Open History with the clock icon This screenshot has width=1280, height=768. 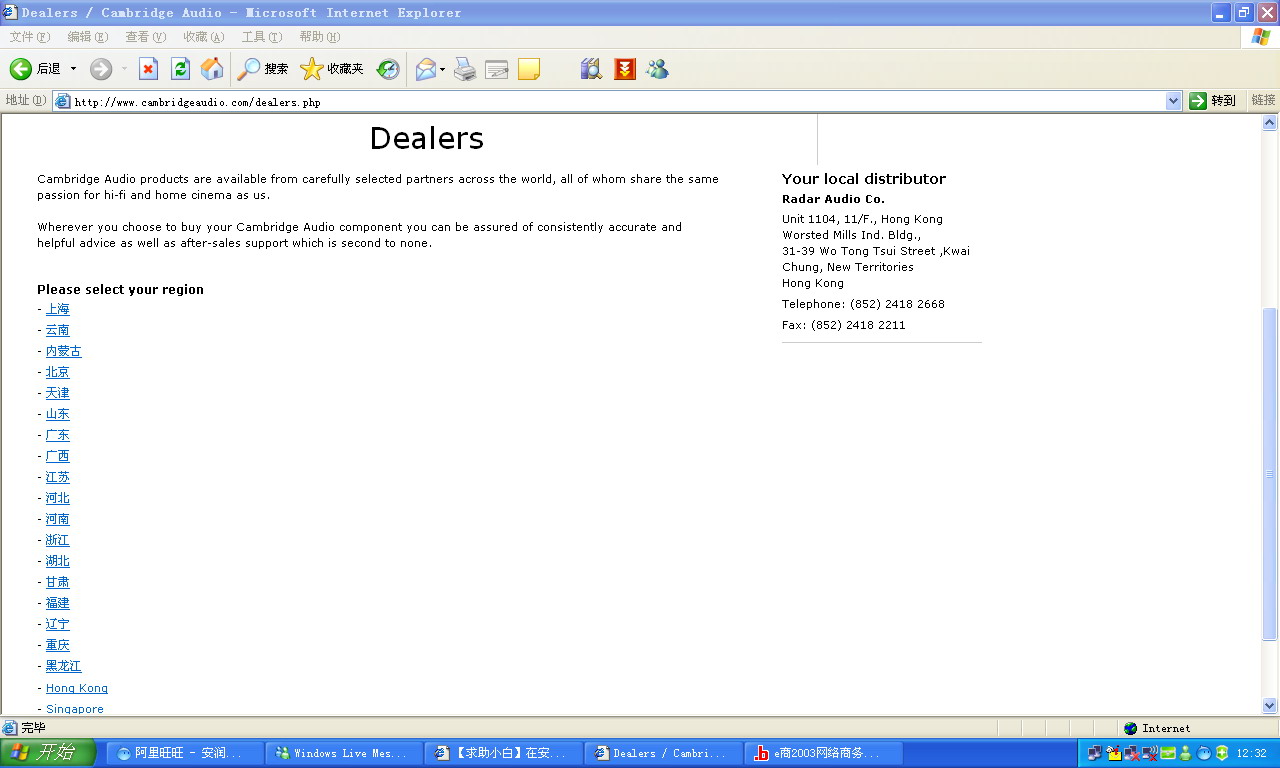pos(388,69)
